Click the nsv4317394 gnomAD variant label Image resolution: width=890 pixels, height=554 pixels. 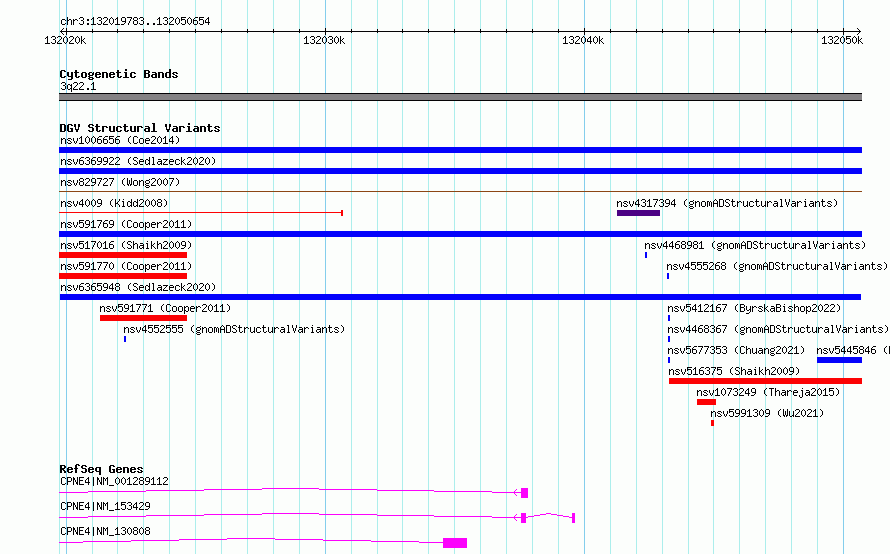[x=727, y=203]
